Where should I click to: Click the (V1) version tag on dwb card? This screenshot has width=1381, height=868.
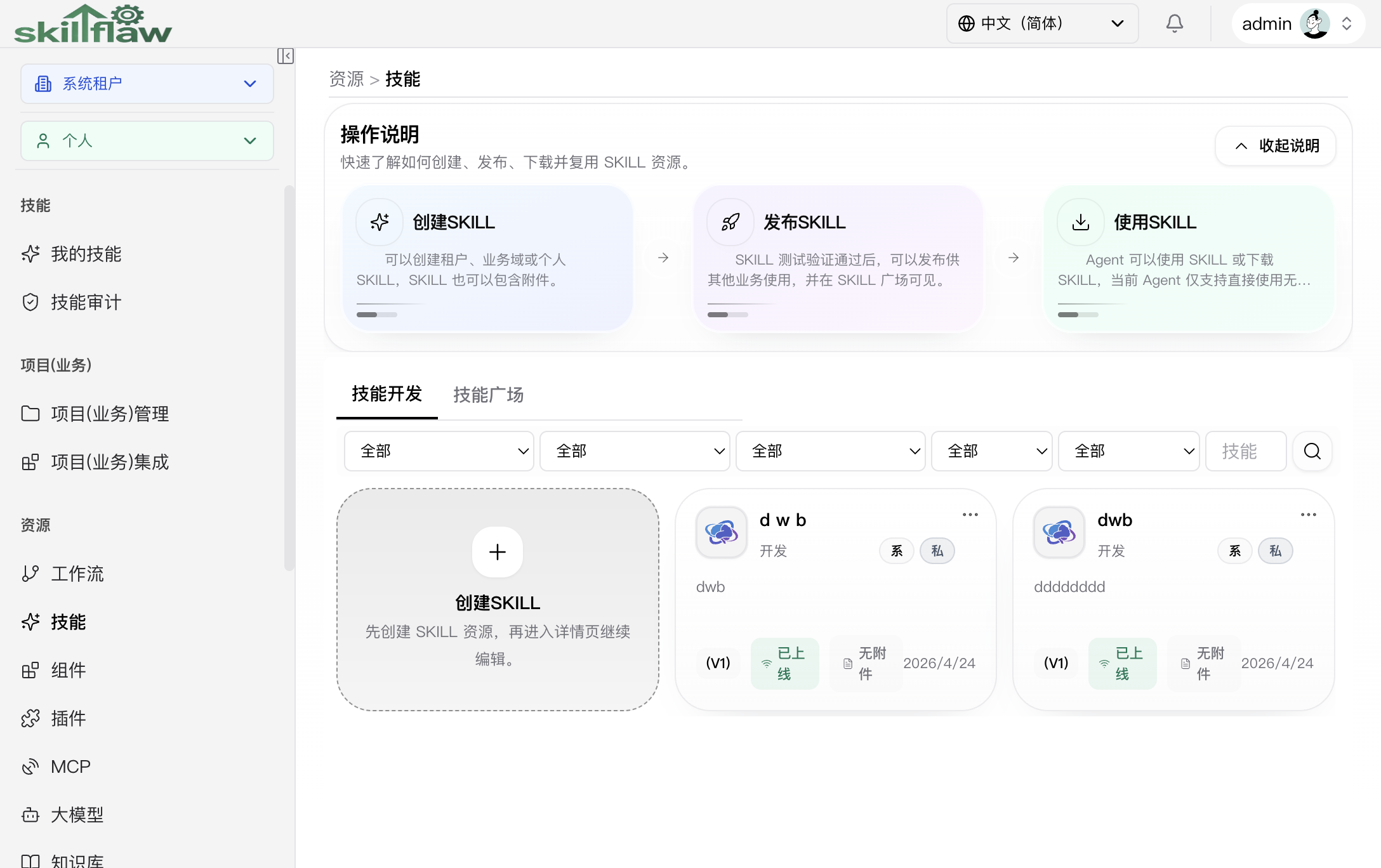tap(1056, 663)
